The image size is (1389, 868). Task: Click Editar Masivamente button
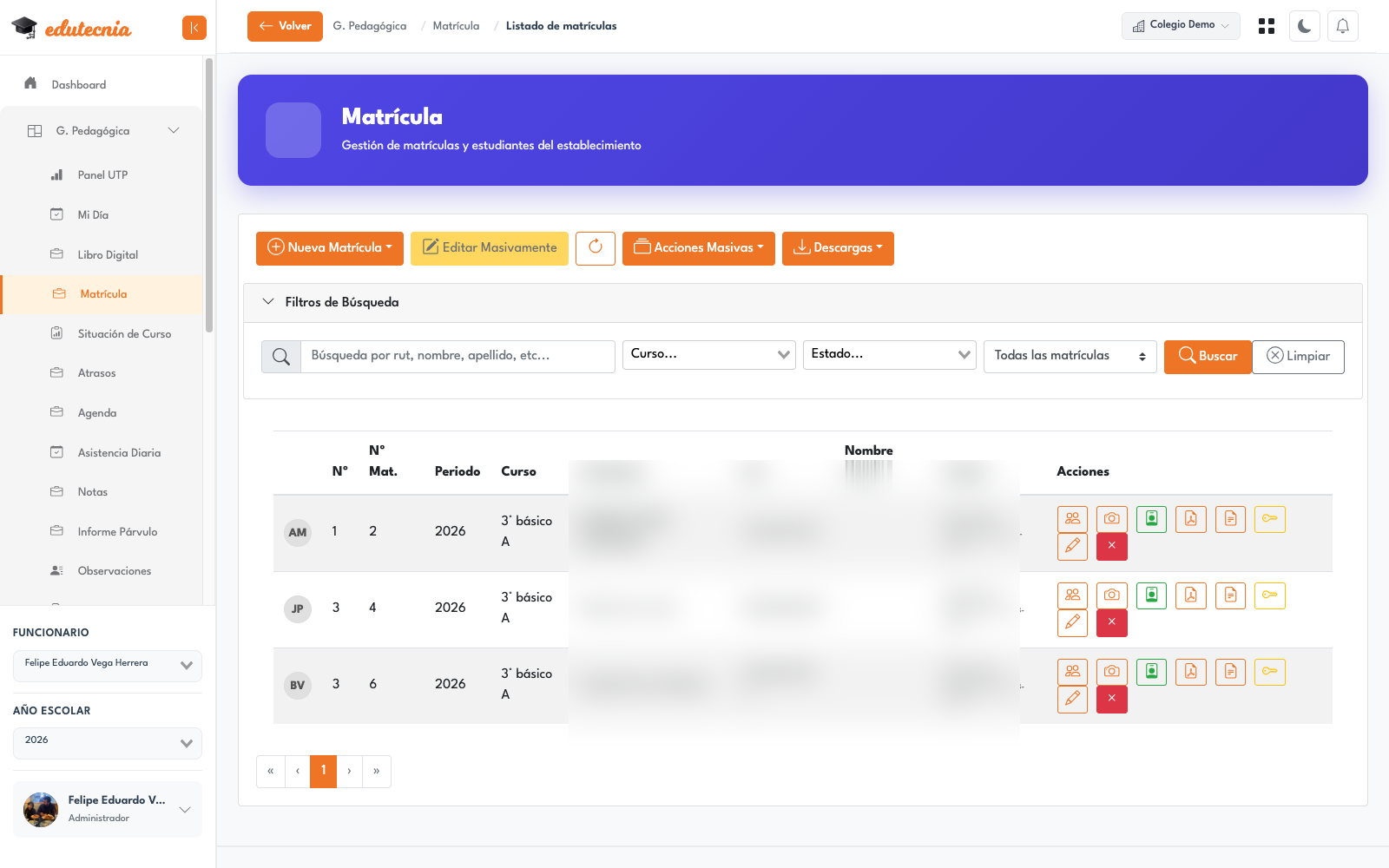click(490, 248)
